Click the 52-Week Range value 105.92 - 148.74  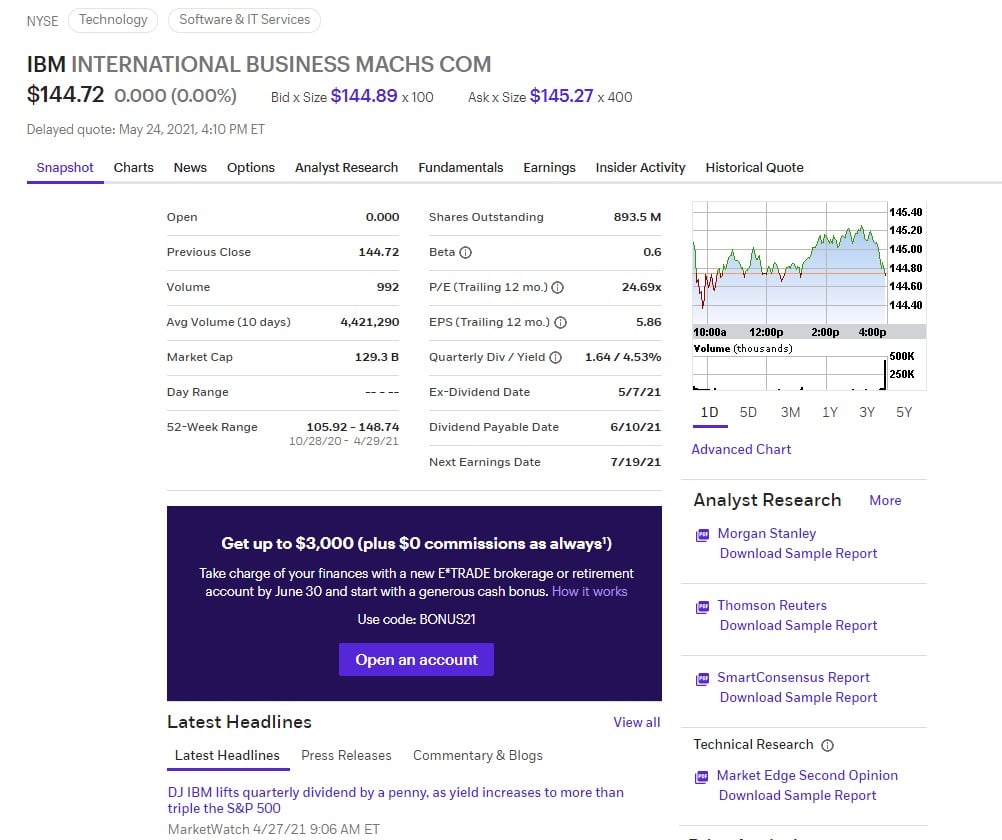(353, 427)
